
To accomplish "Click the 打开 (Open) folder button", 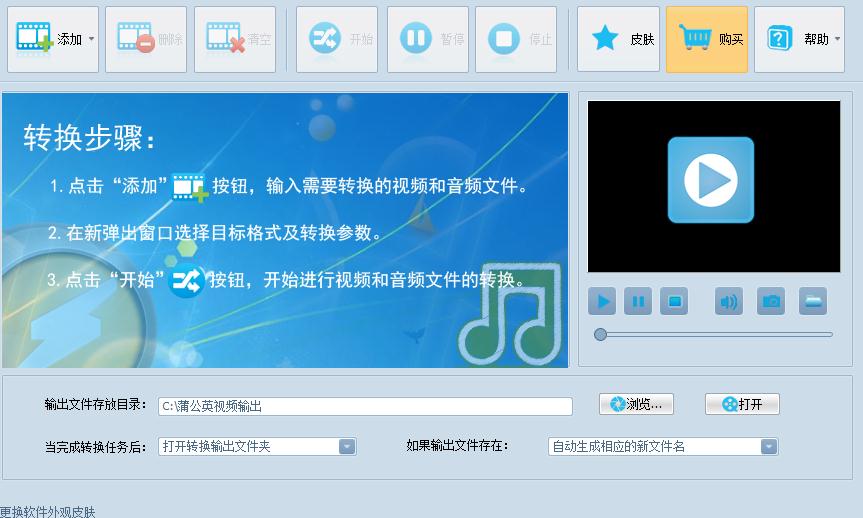I will click(742, 404).
